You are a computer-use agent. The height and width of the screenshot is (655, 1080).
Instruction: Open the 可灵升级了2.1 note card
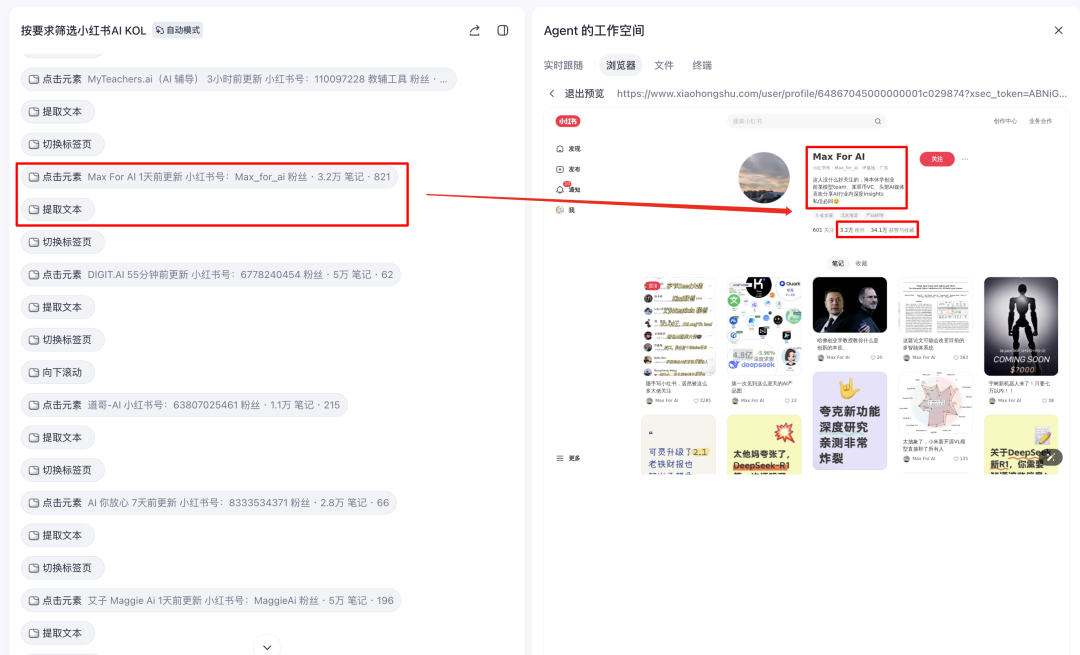[678, 444]
